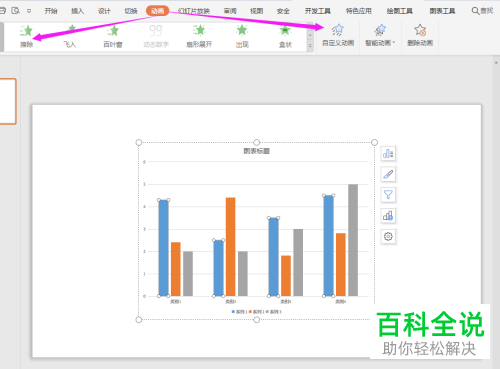The height and width of the screenshot is (369, 500).
Task: Choose the 出现 (Appear) animation
Action: (x=242, y=36)
